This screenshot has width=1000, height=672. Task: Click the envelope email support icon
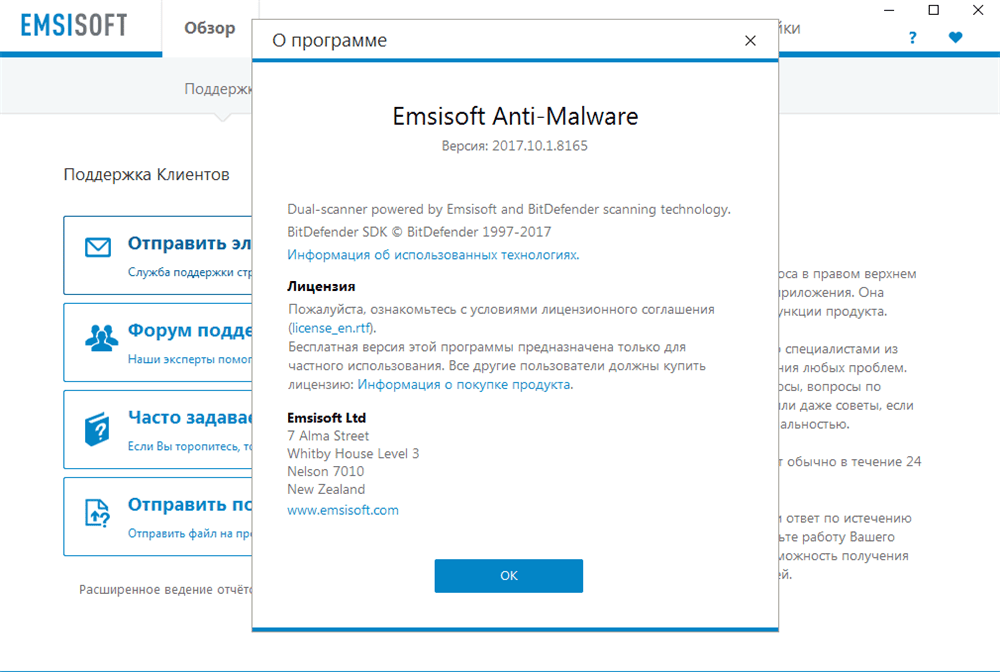click(98, 247)
